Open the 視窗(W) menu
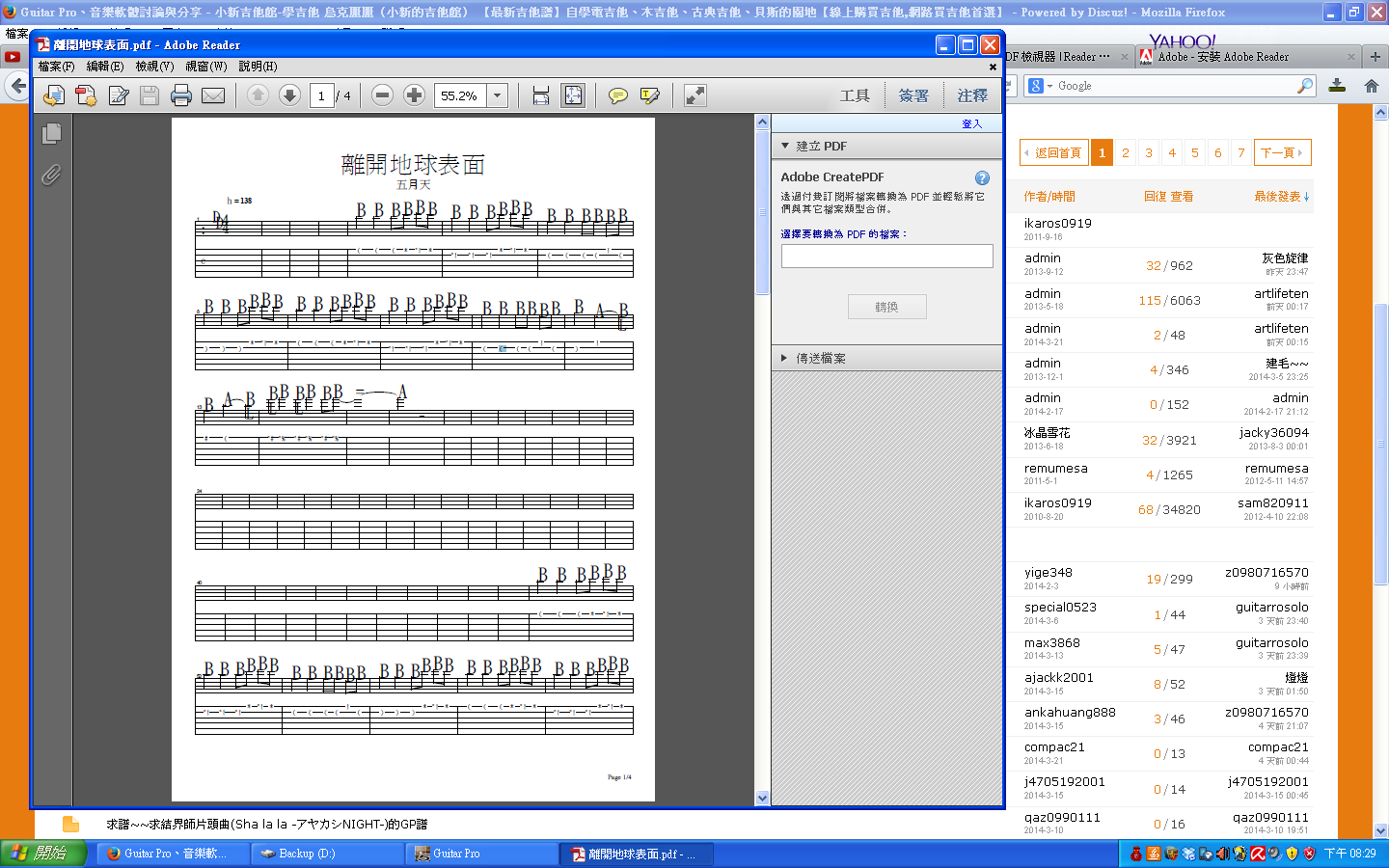The image size is (1389, 868). [206, 67]
